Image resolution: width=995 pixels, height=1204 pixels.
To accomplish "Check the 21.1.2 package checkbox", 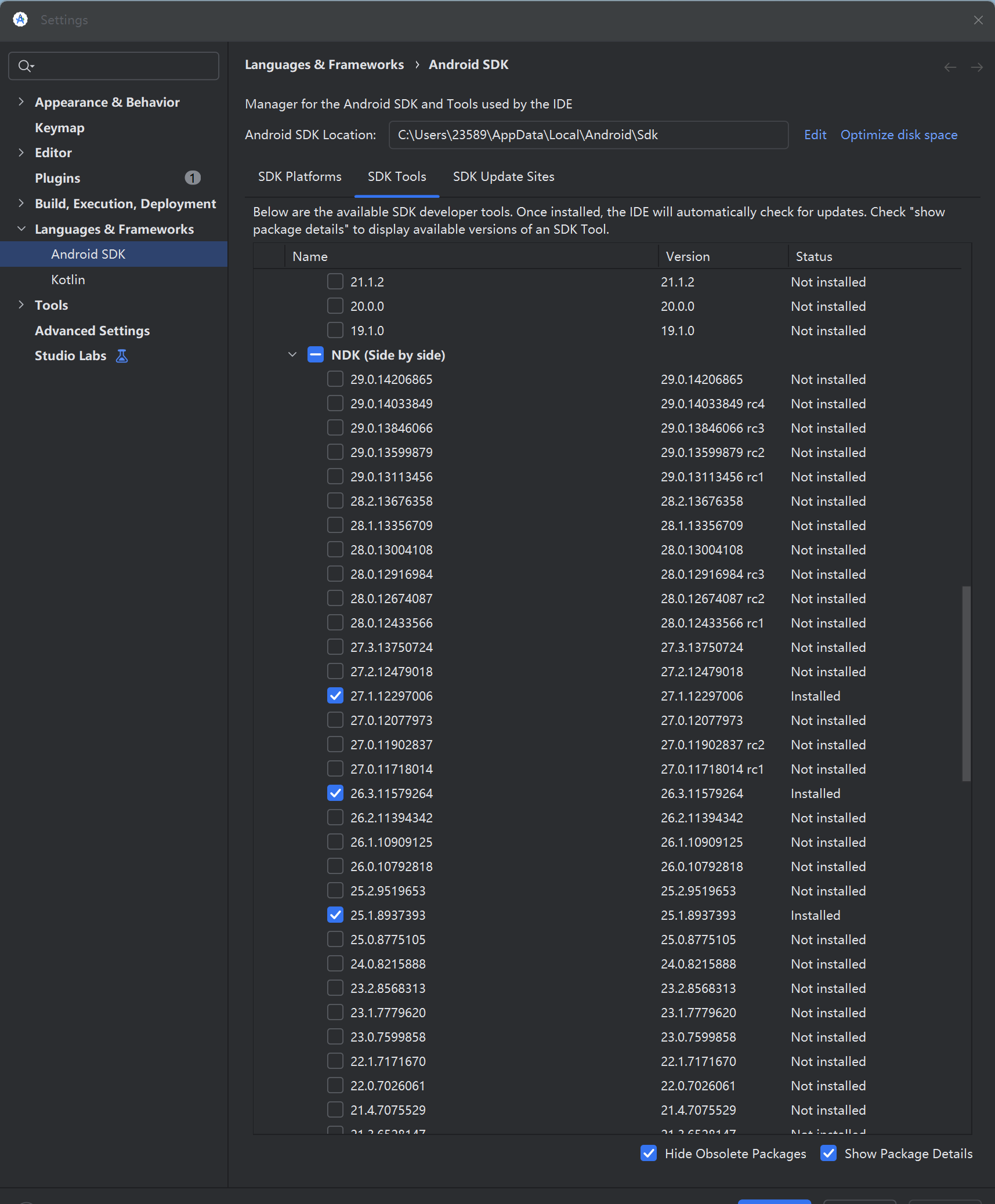I will pyautogui.click(x=335, y=282).
